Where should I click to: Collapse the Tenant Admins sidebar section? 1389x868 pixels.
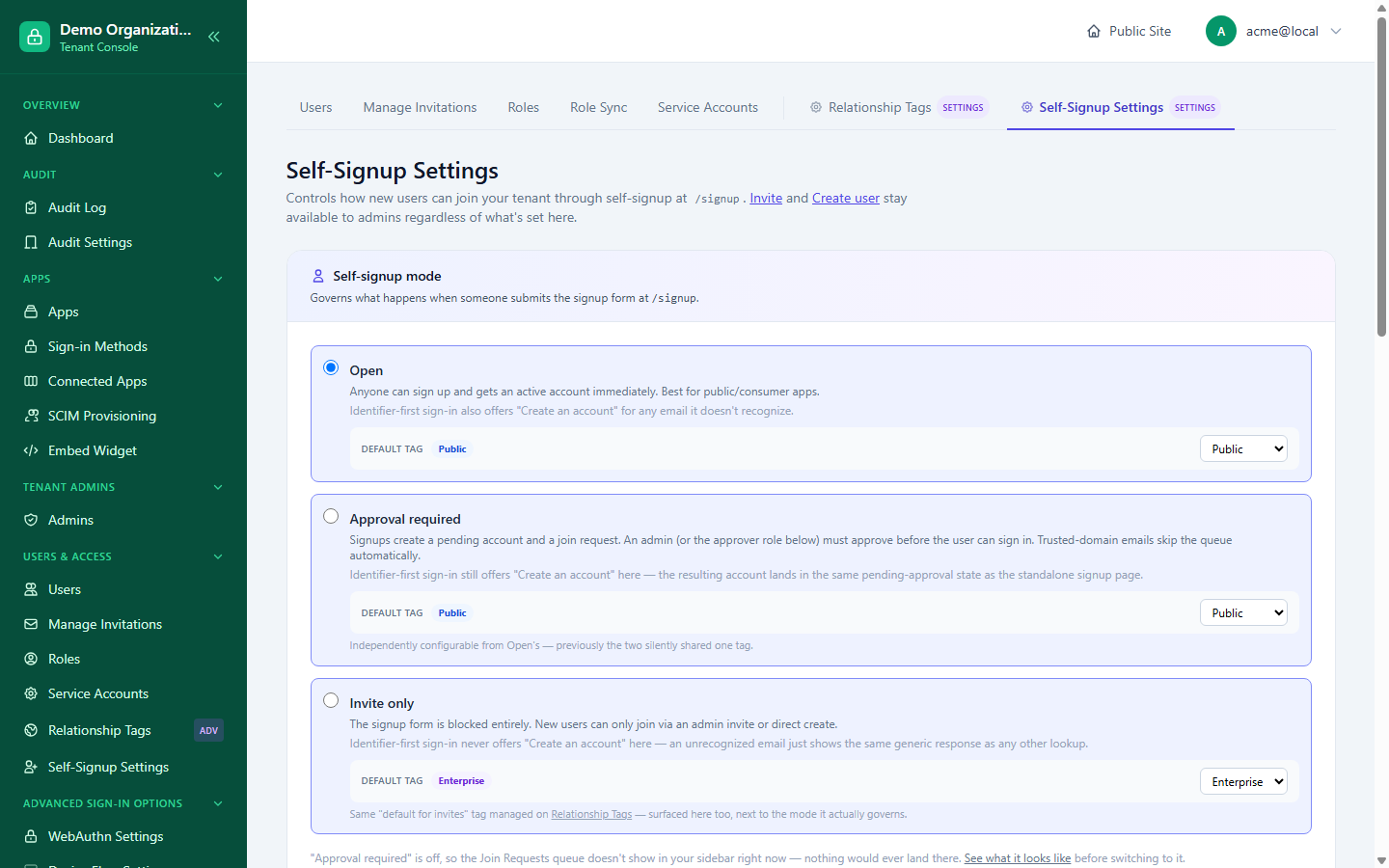(x=218, y=487)
